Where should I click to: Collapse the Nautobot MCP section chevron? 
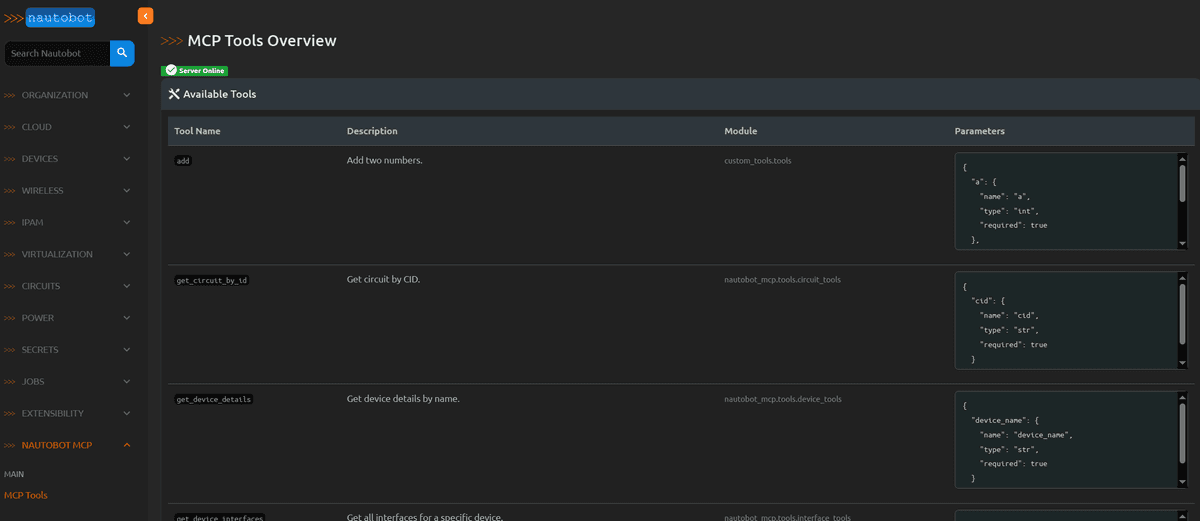point(127,445)
